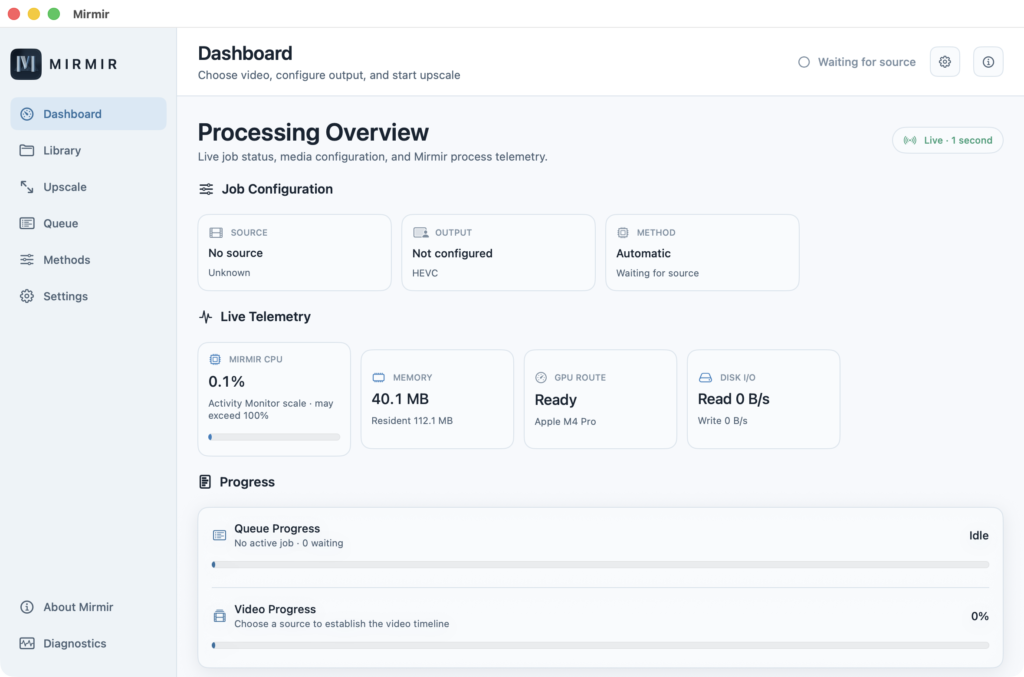1024x677 pixels.
Task: Switch to the Upscale page
Action: point(88,187)
